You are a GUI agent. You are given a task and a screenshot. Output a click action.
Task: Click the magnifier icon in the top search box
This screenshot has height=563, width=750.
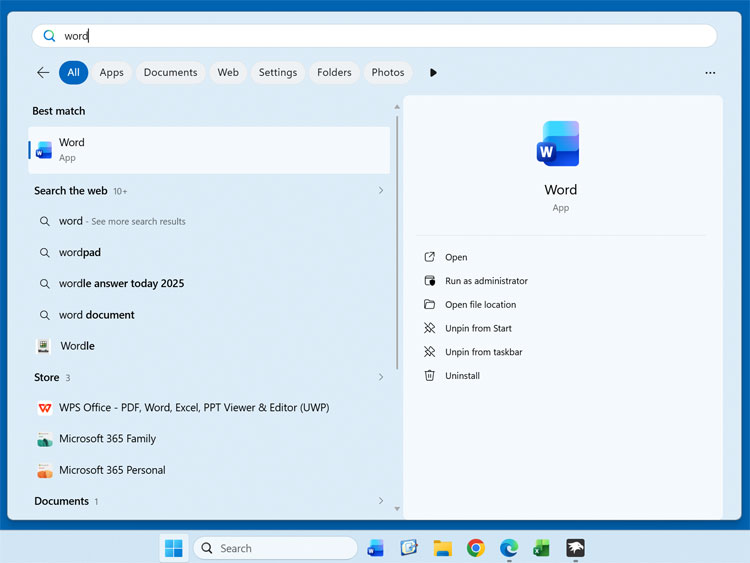(x=49, y=36)
